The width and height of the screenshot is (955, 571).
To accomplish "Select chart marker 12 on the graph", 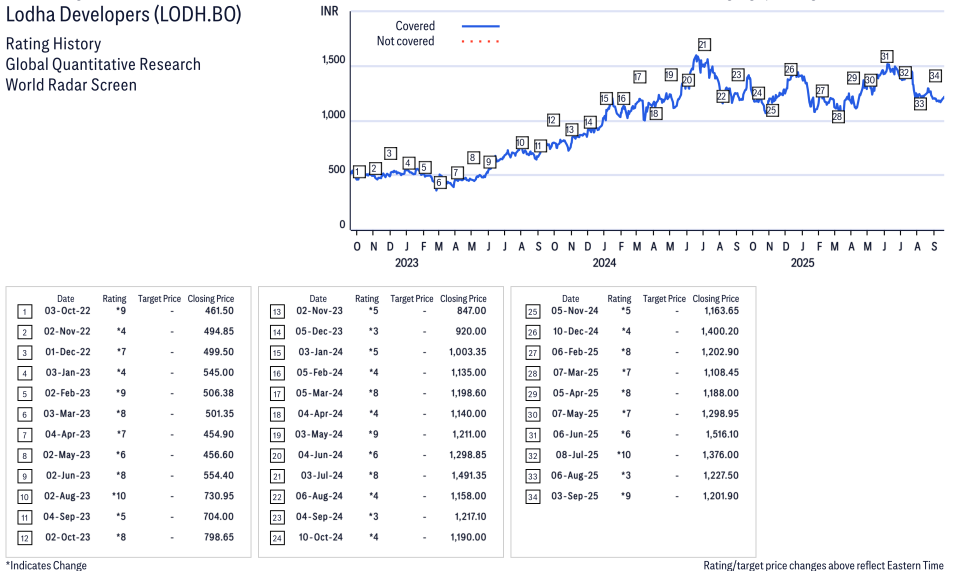I will (552, 120).
